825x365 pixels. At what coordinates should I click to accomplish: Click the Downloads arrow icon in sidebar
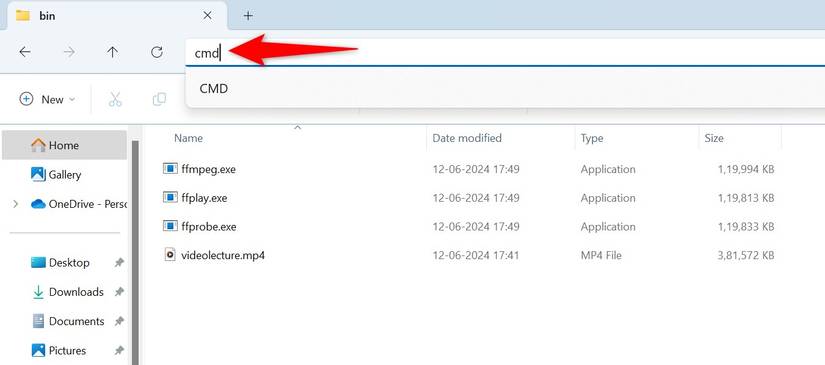click(38, 292)
